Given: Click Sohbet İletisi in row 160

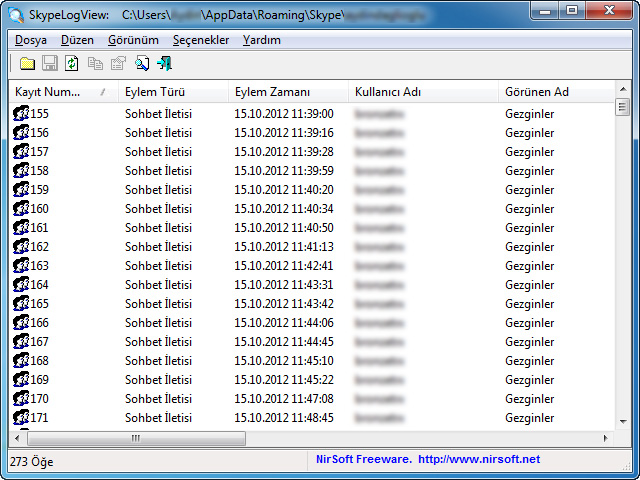Looking at the screenshot, I should (x=158, y=209).
